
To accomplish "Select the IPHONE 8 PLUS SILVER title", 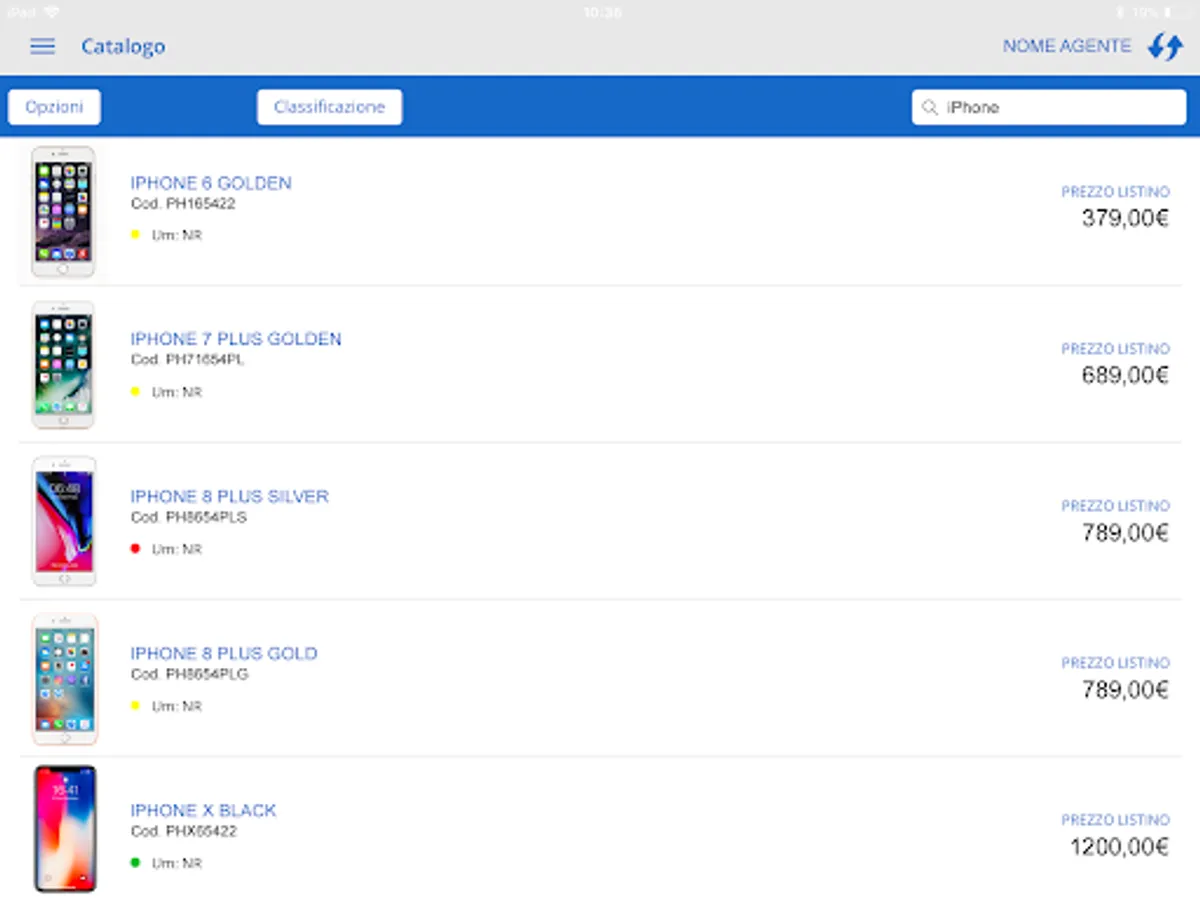I will (x=229, y=496).
